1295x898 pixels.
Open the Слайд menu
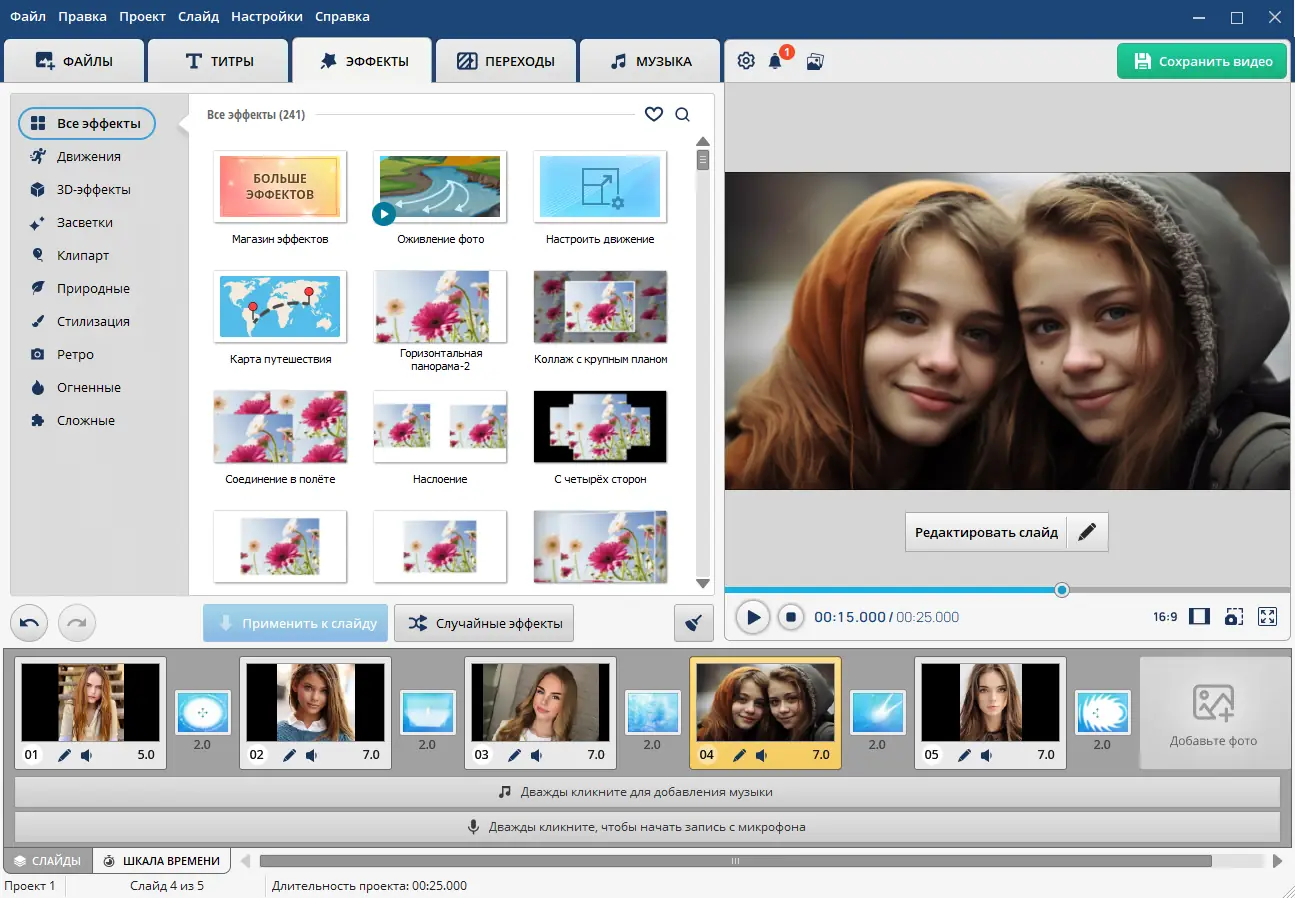pyautogui.click(x=198, y=16)
